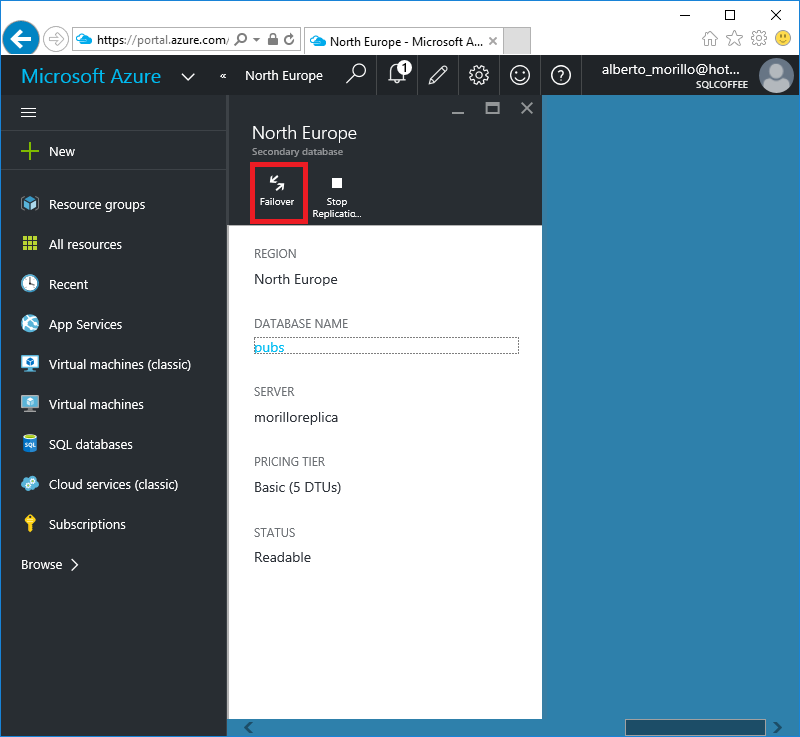This screenshot has height=737, width=800.
Task: Open address bar search dropdown arrow
Action: (256, 39)
